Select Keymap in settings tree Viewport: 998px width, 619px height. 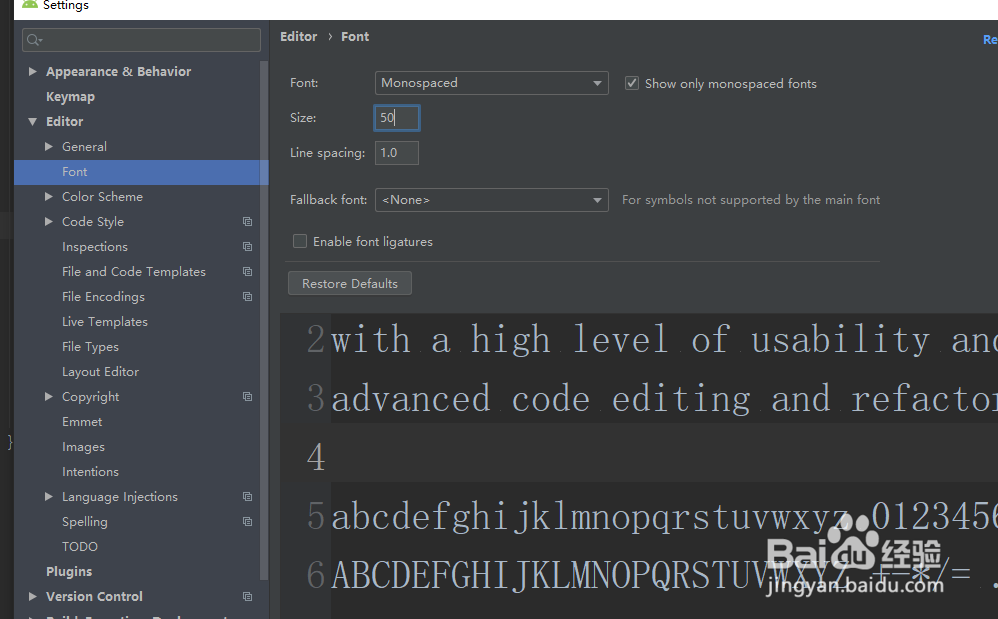(x=71, y=97)
